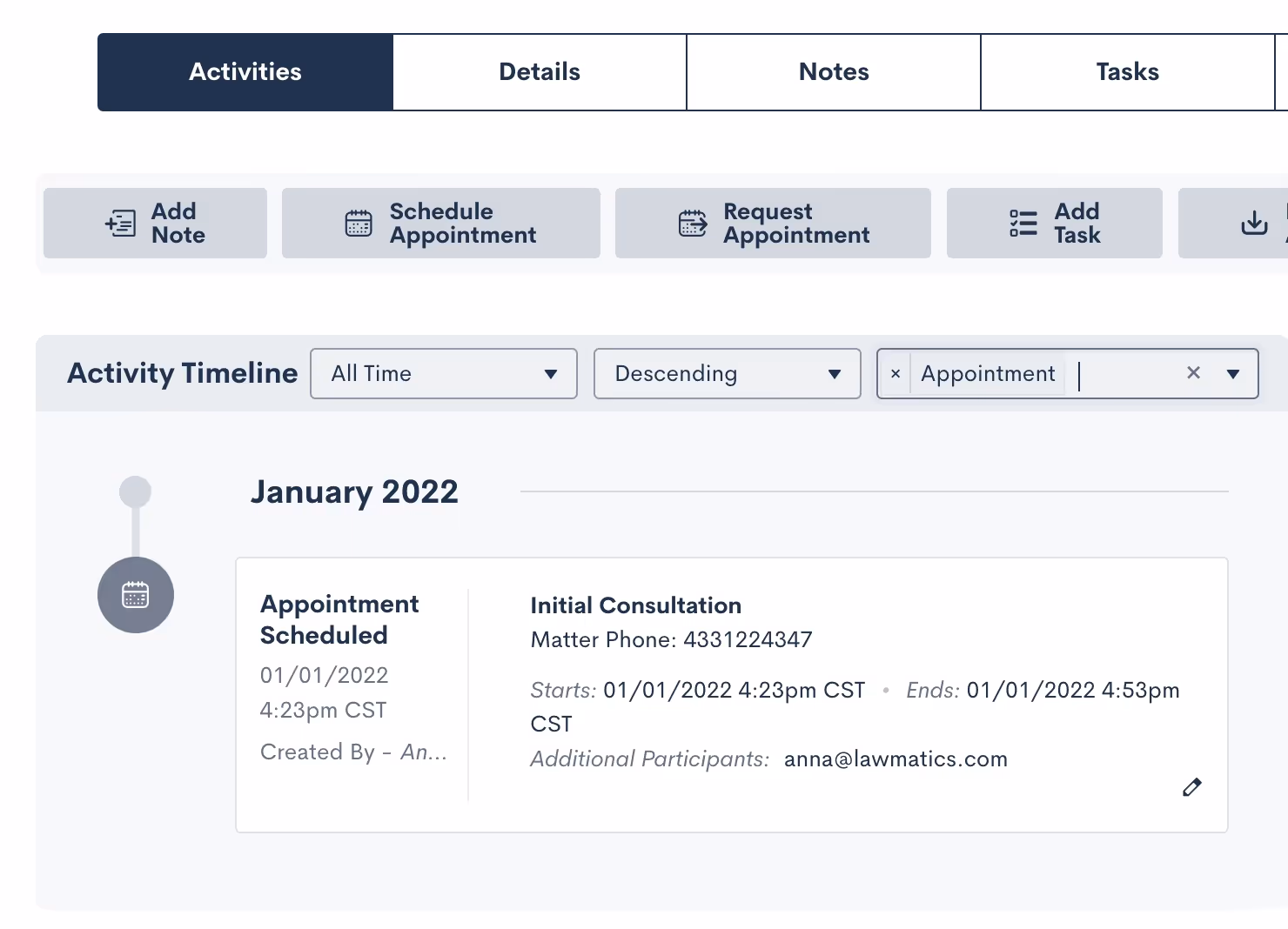Click the download icon in the action bar
Viewport: 1288px width, 929px height.
tap(1254, 224)
